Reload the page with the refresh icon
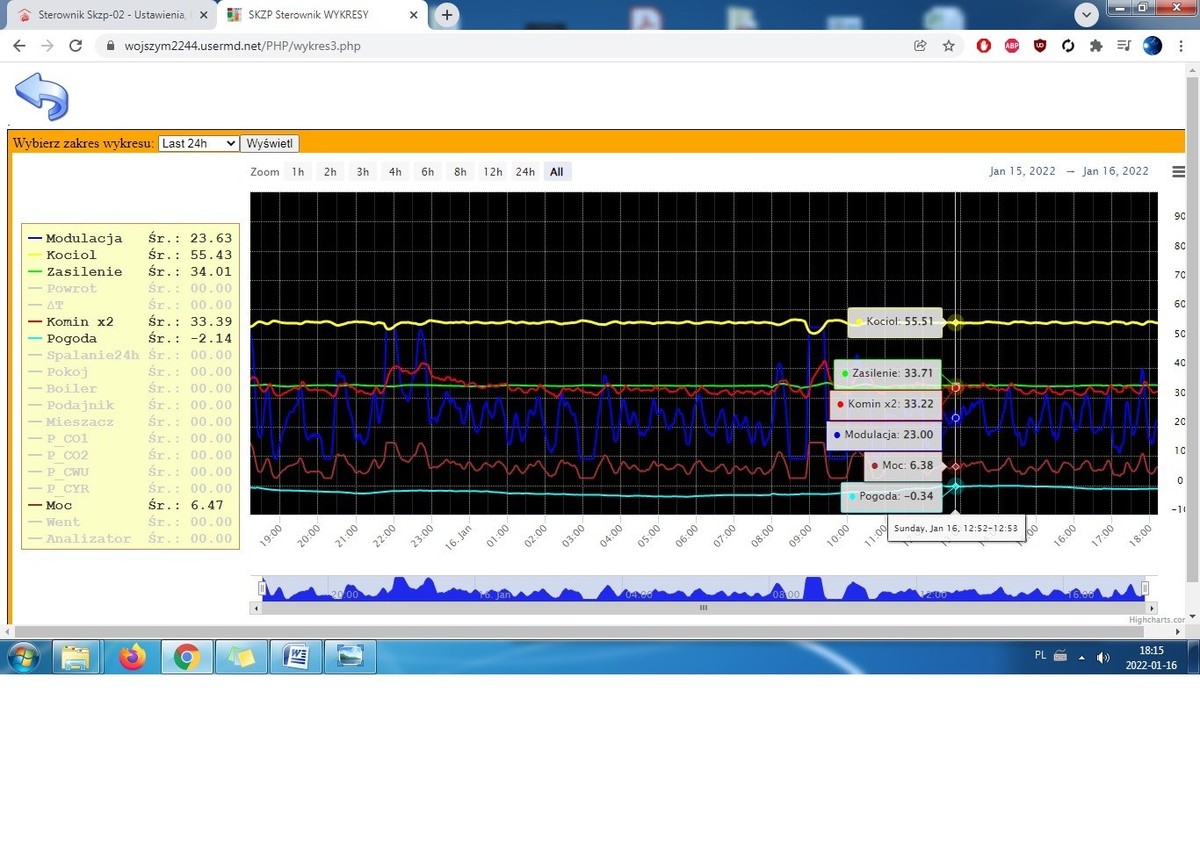Screen dimensions: 1200x843 75,46
